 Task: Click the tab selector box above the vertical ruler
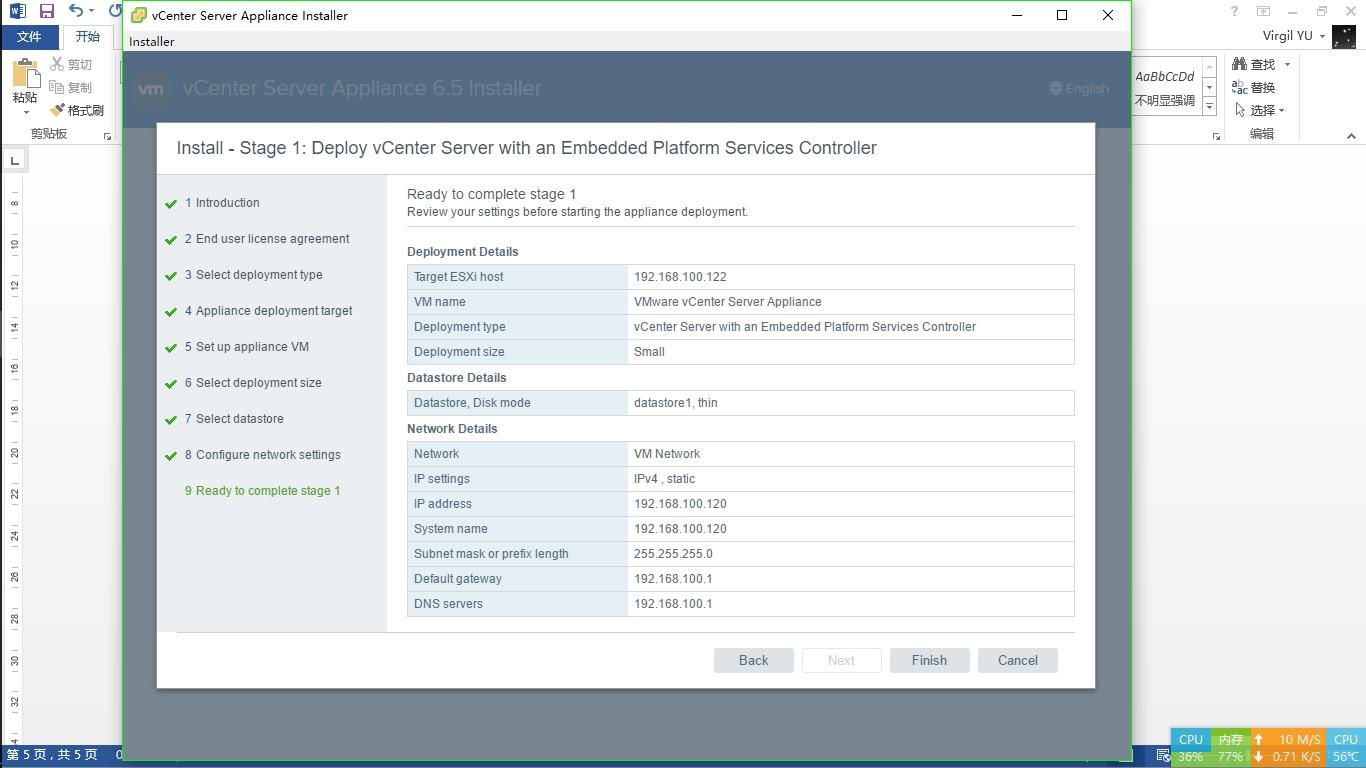pyautogui.click(x=15, y=160)
